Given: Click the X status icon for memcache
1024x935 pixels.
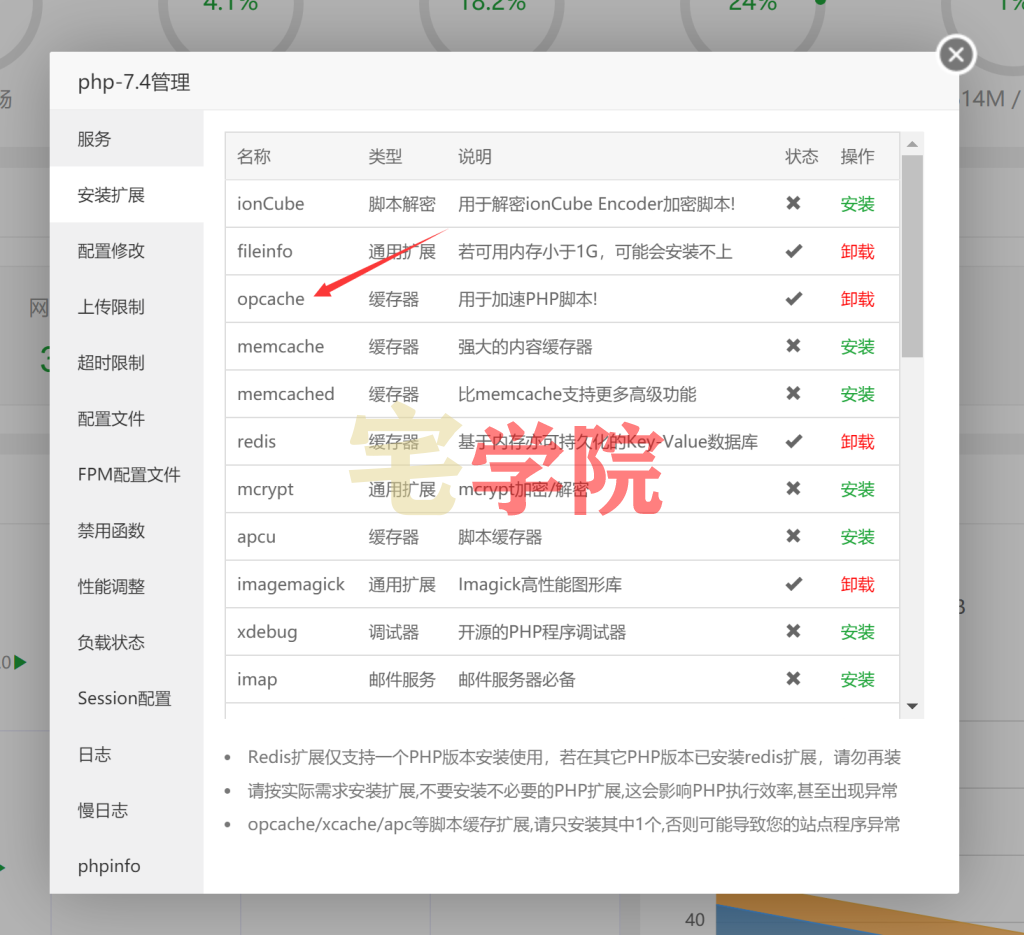Looking at the screenshot, I should pos(793,345).
